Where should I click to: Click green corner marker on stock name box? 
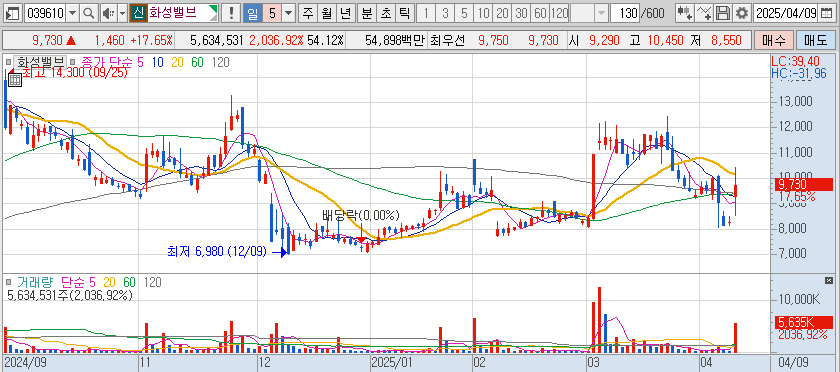214,9
